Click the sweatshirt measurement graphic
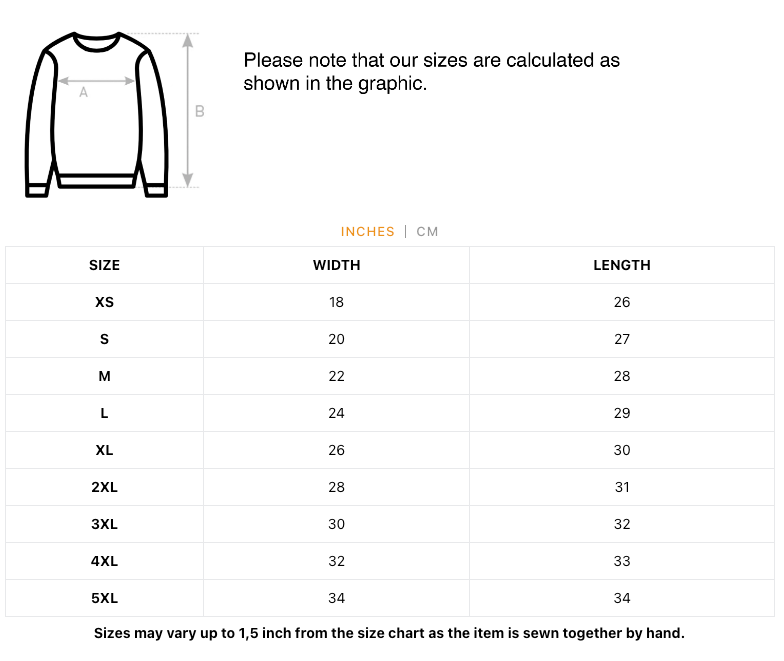 coord(114,114)
